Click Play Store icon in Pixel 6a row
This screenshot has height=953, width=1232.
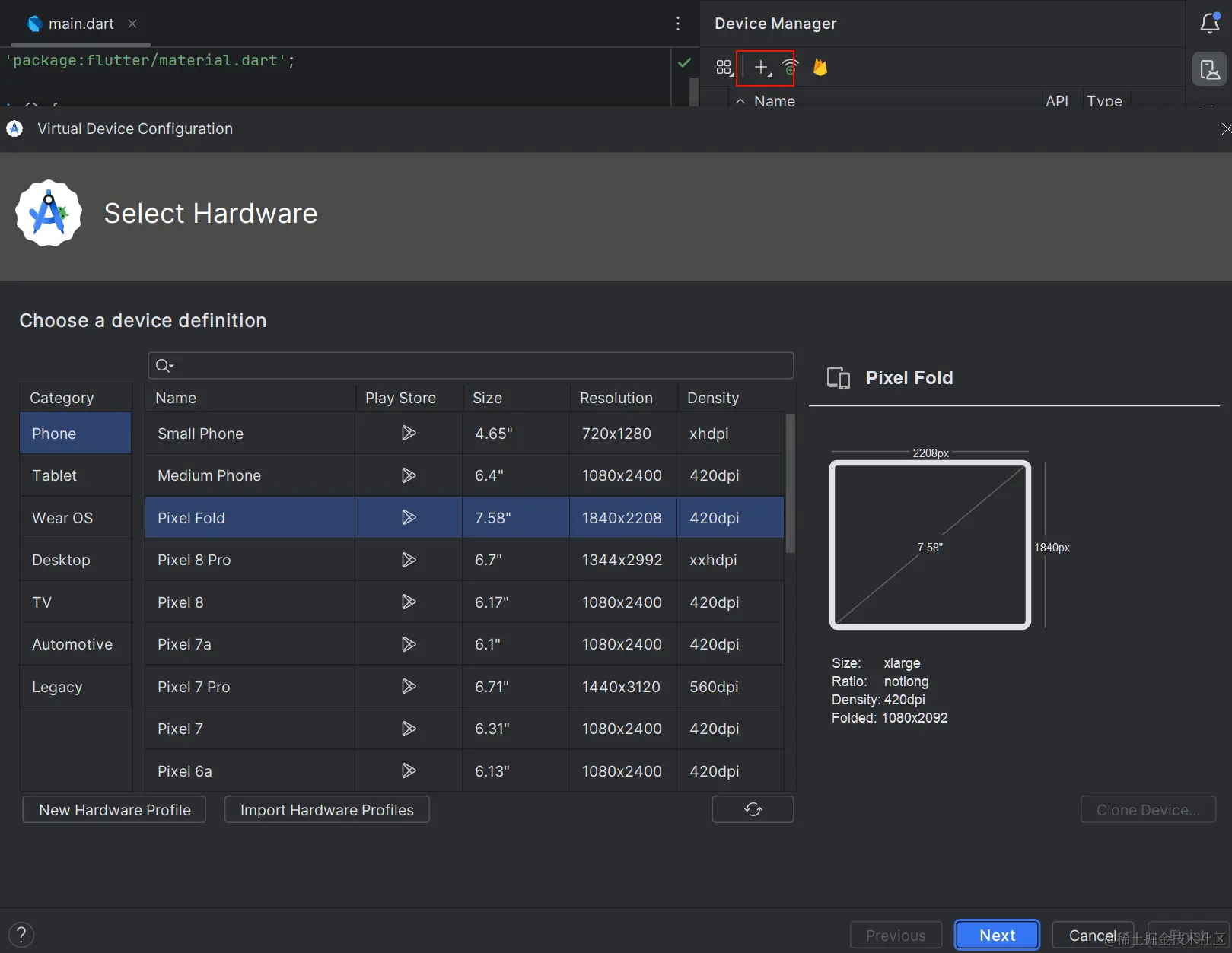(409, 770)
